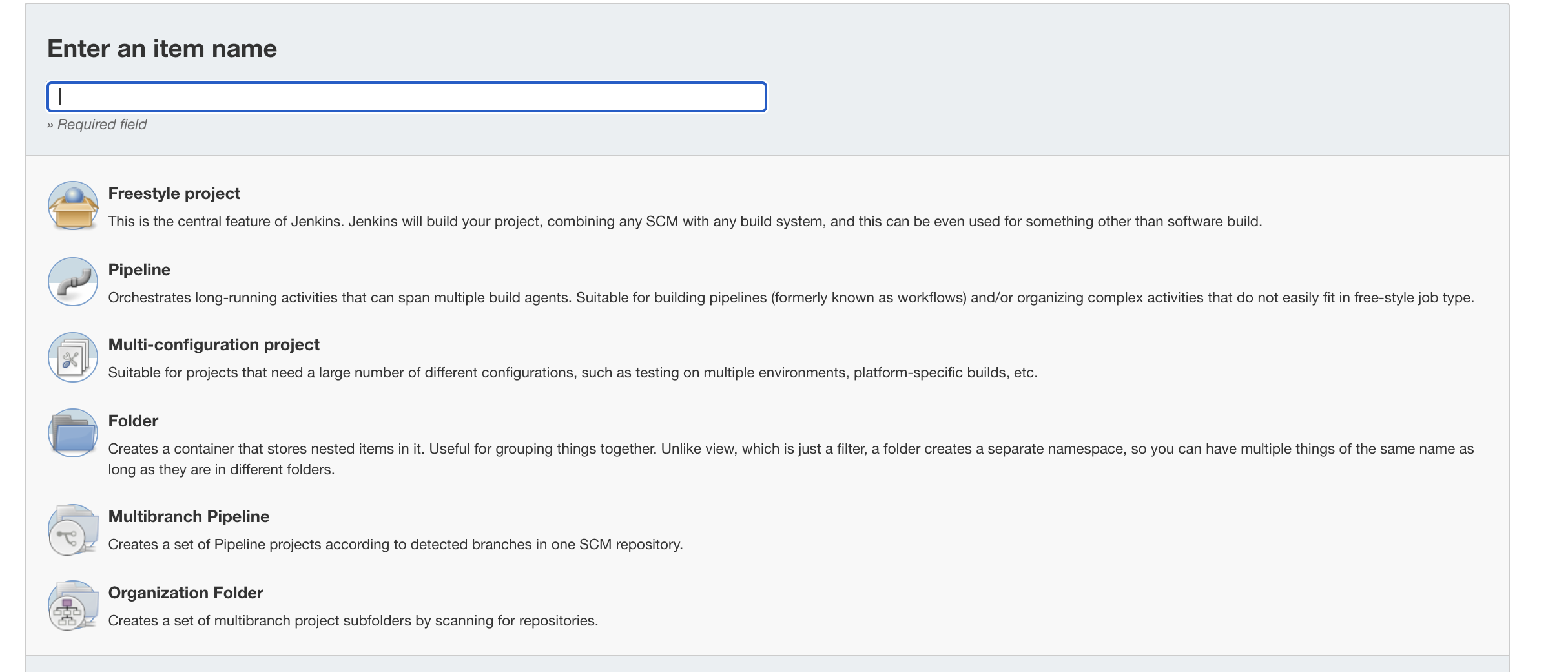Pick the Organization Folder hierarchy icon
This screenshot has width=1568, height=672.
pyautogui.click(x=73, y=606)
